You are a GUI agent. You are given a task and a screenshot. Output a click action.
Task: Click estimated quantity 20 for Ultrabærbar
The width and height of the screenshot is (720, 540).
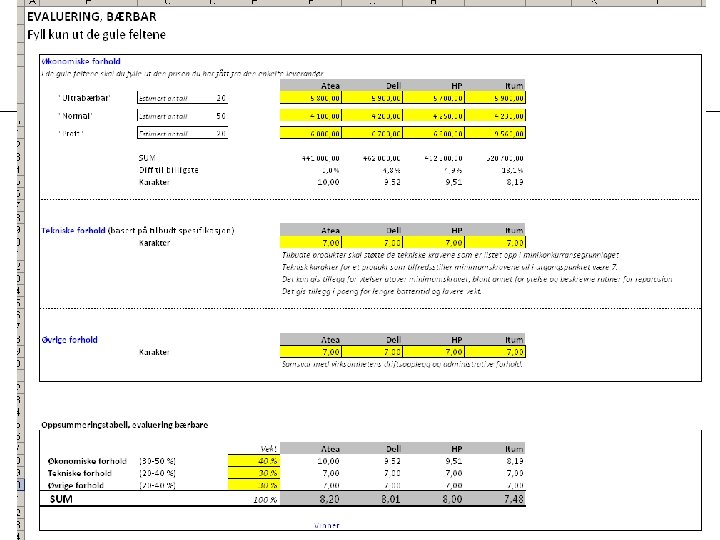[221, 98]
